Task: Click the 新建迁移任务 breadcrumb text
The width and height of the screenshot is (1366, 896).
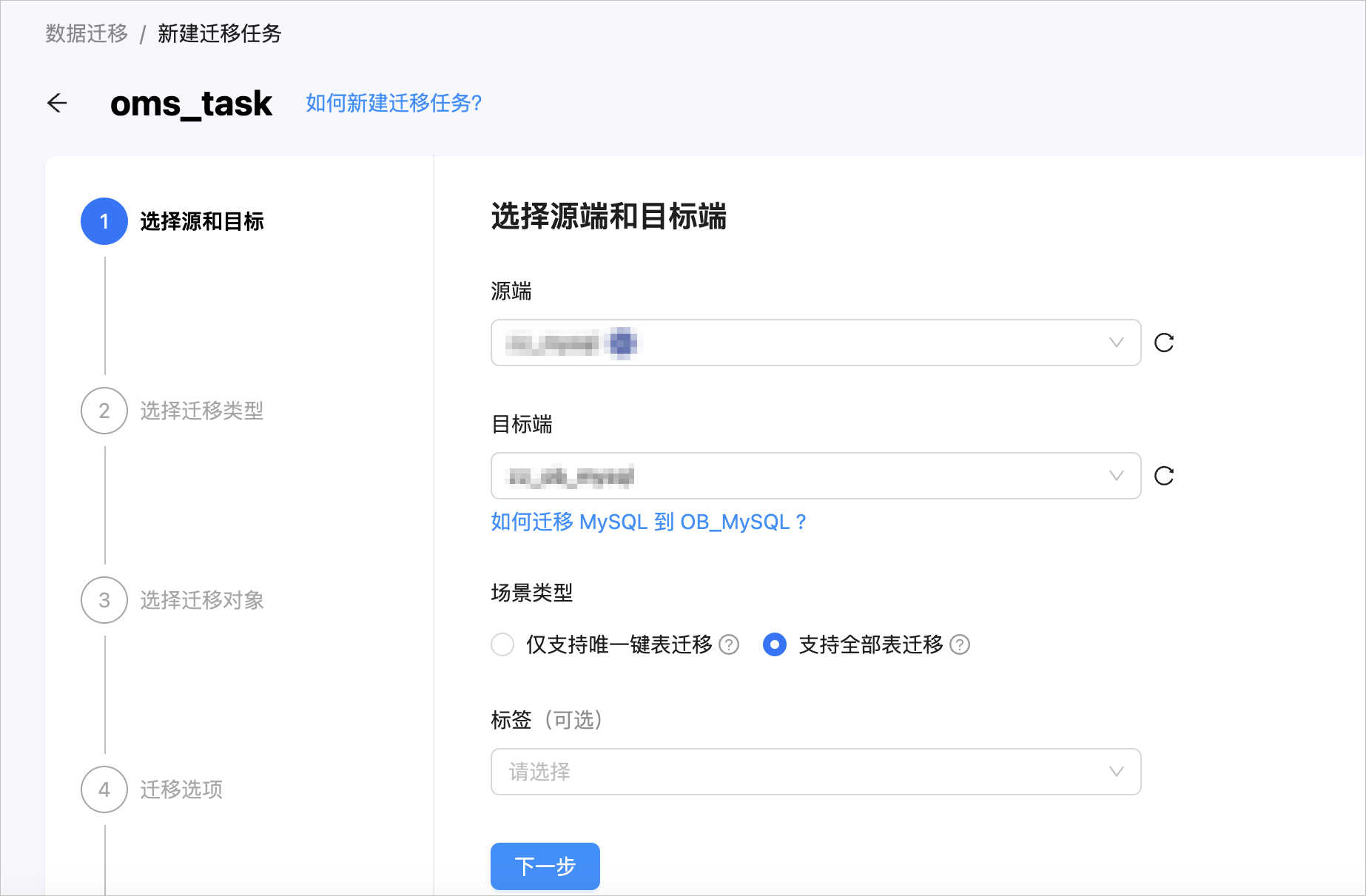Action: click(220, 33)
